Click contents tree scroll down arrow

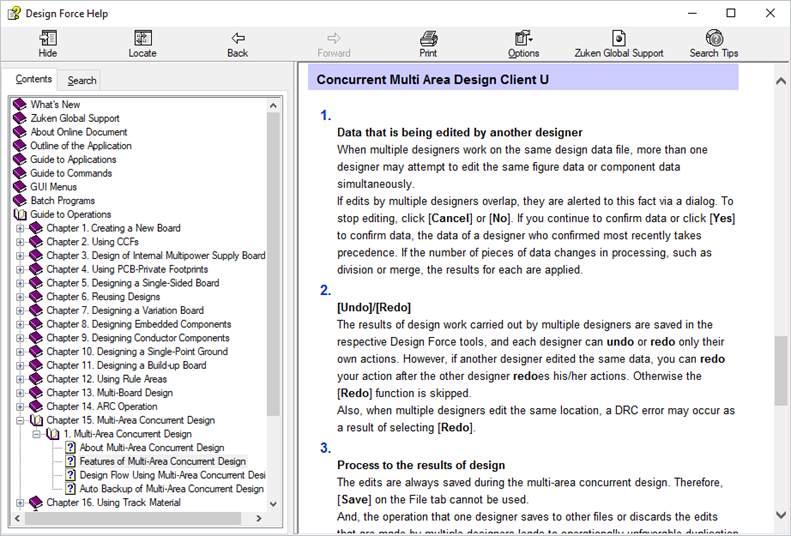pyautogui.click(x=273, y=504)
